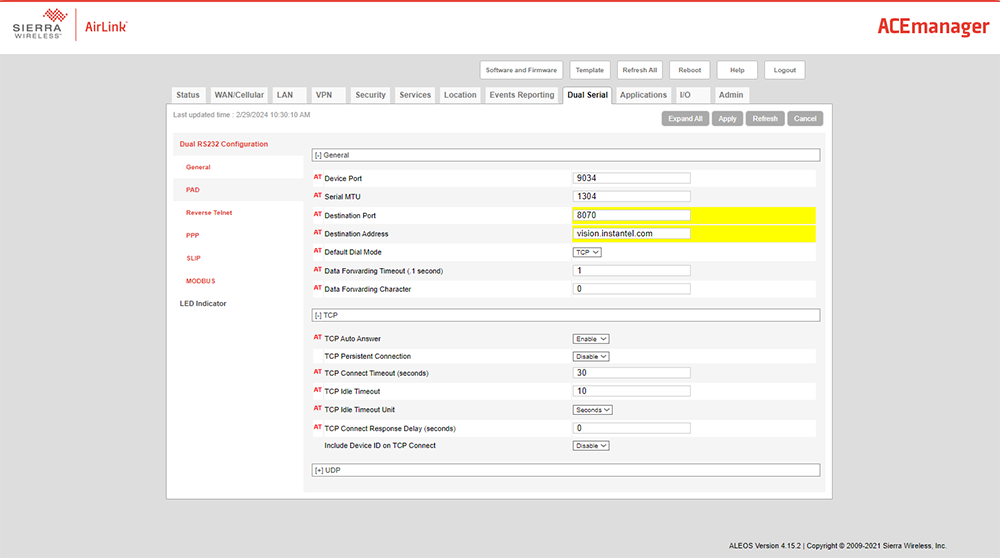Viewport: 1000px width, 558px height.
Task: Open LED Indicator in the sidebar
Action: pyautogui.click(x=203, y=304)
